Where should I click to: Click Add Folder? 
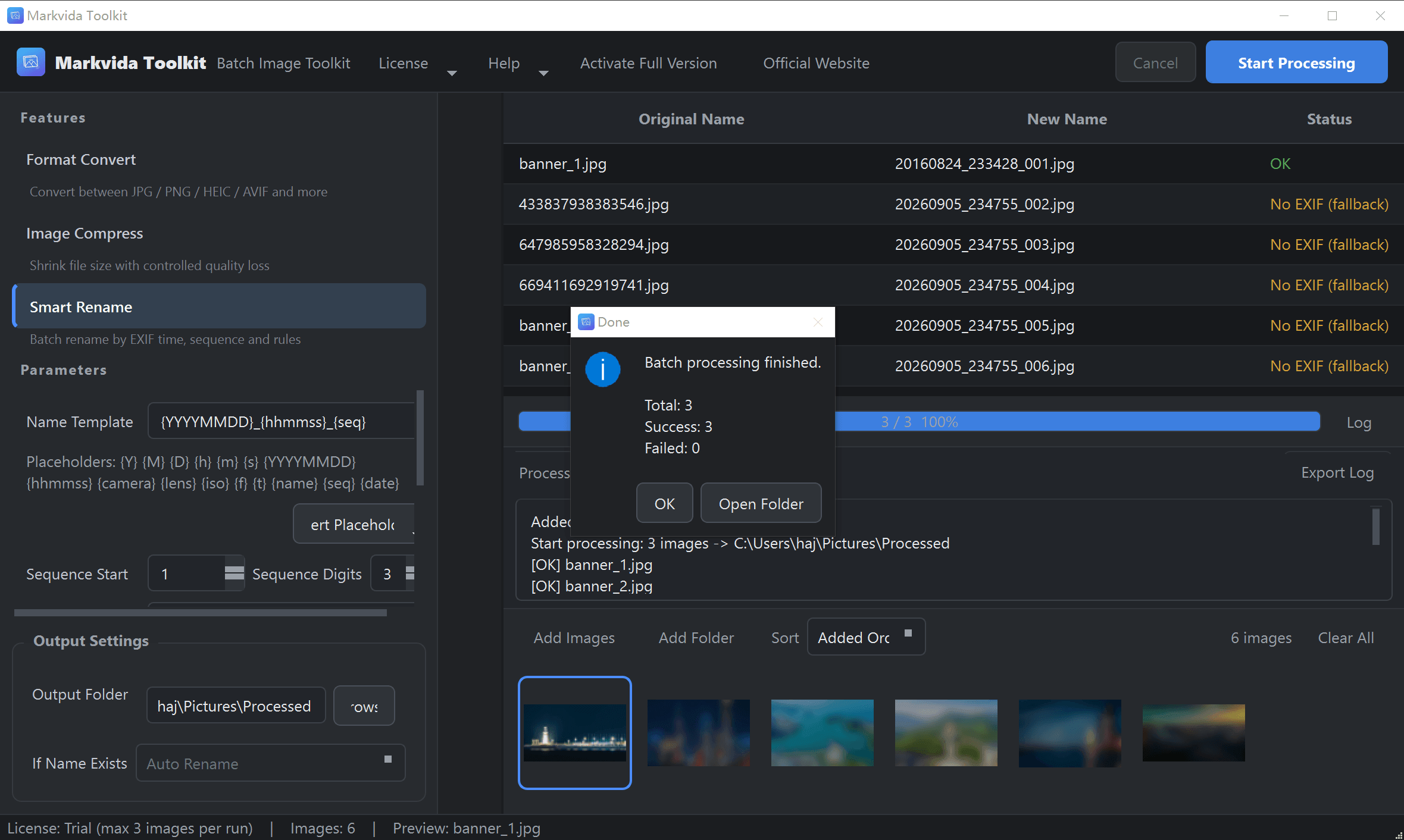coord(696,638)
